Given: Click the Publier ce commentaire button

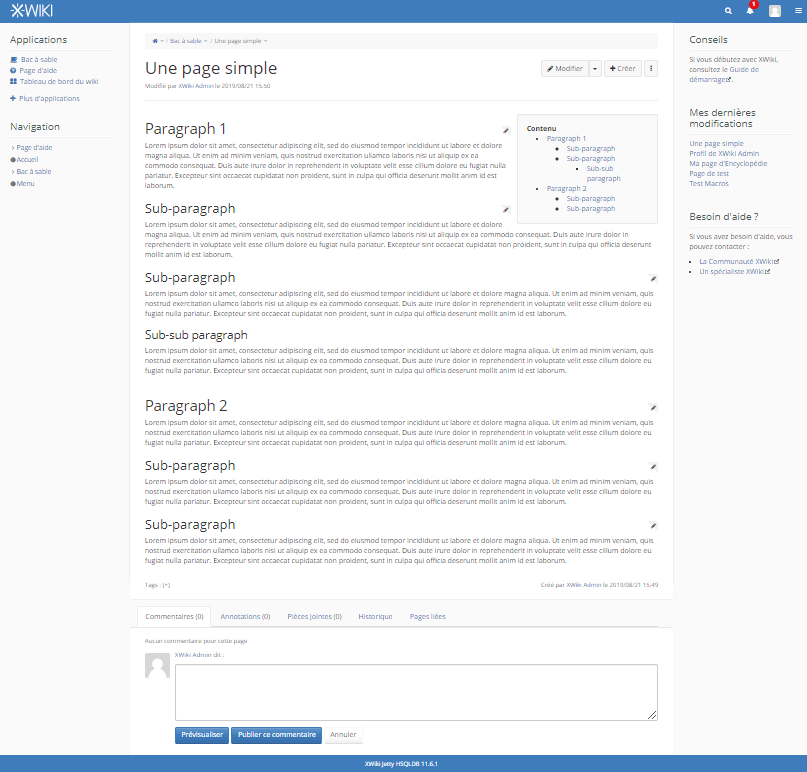Looking at the screenshot, I should pos(277,735).
